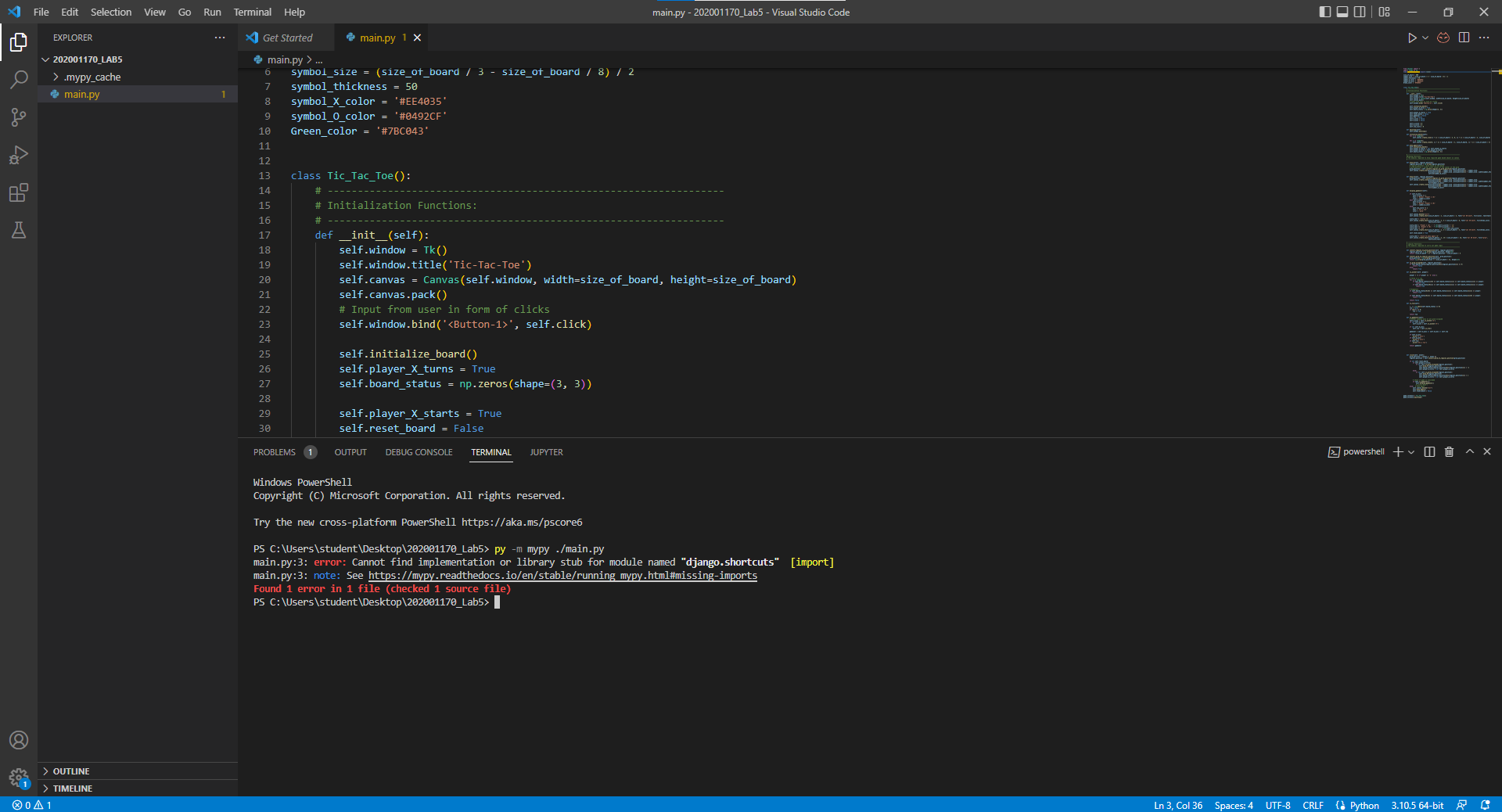The image size is (1502, 812).
Task: Open the Output panel tab
Action: (x=350, y=452)
